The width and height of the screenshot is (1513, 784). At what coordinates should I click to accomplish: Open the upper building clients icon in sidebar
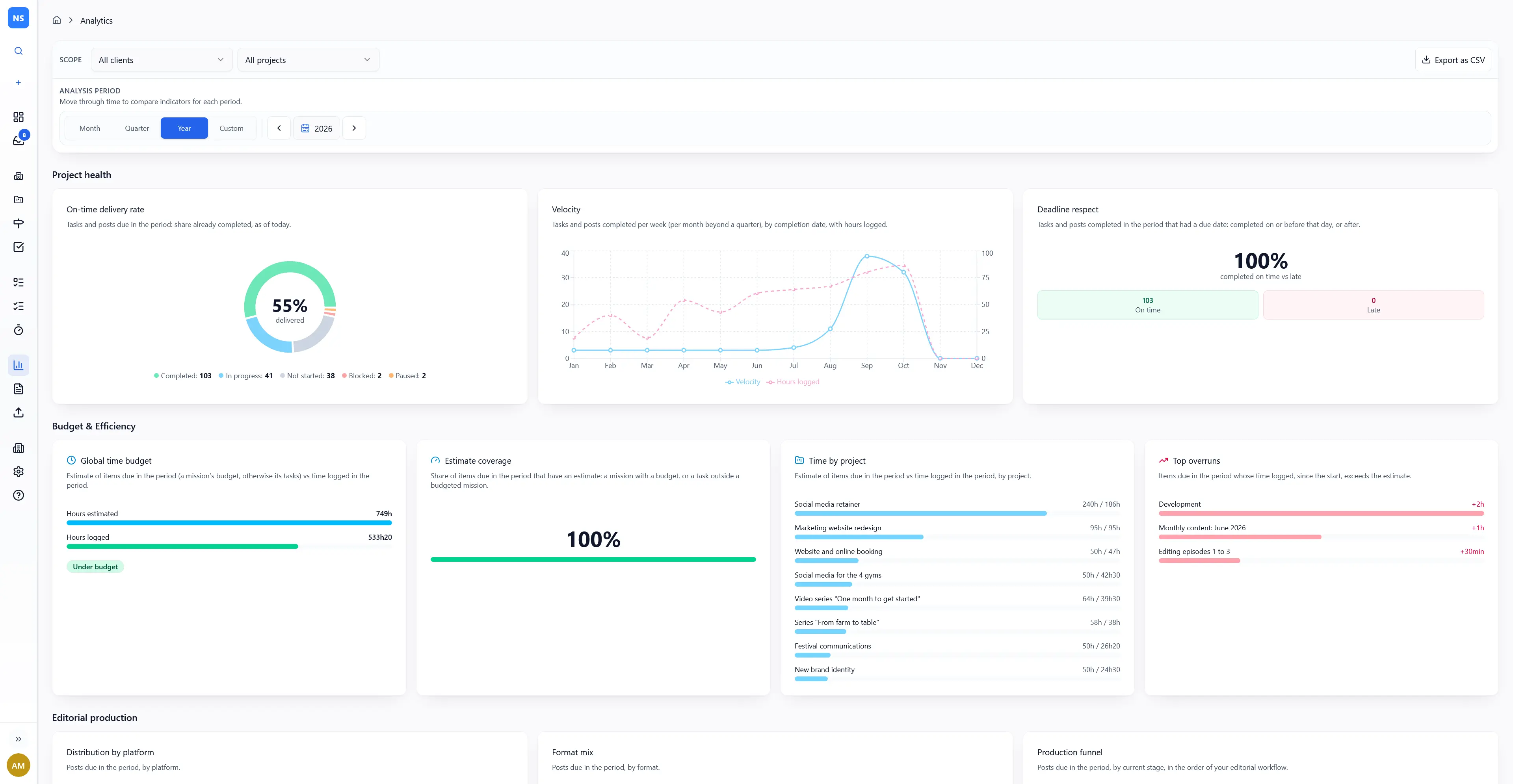18,176
